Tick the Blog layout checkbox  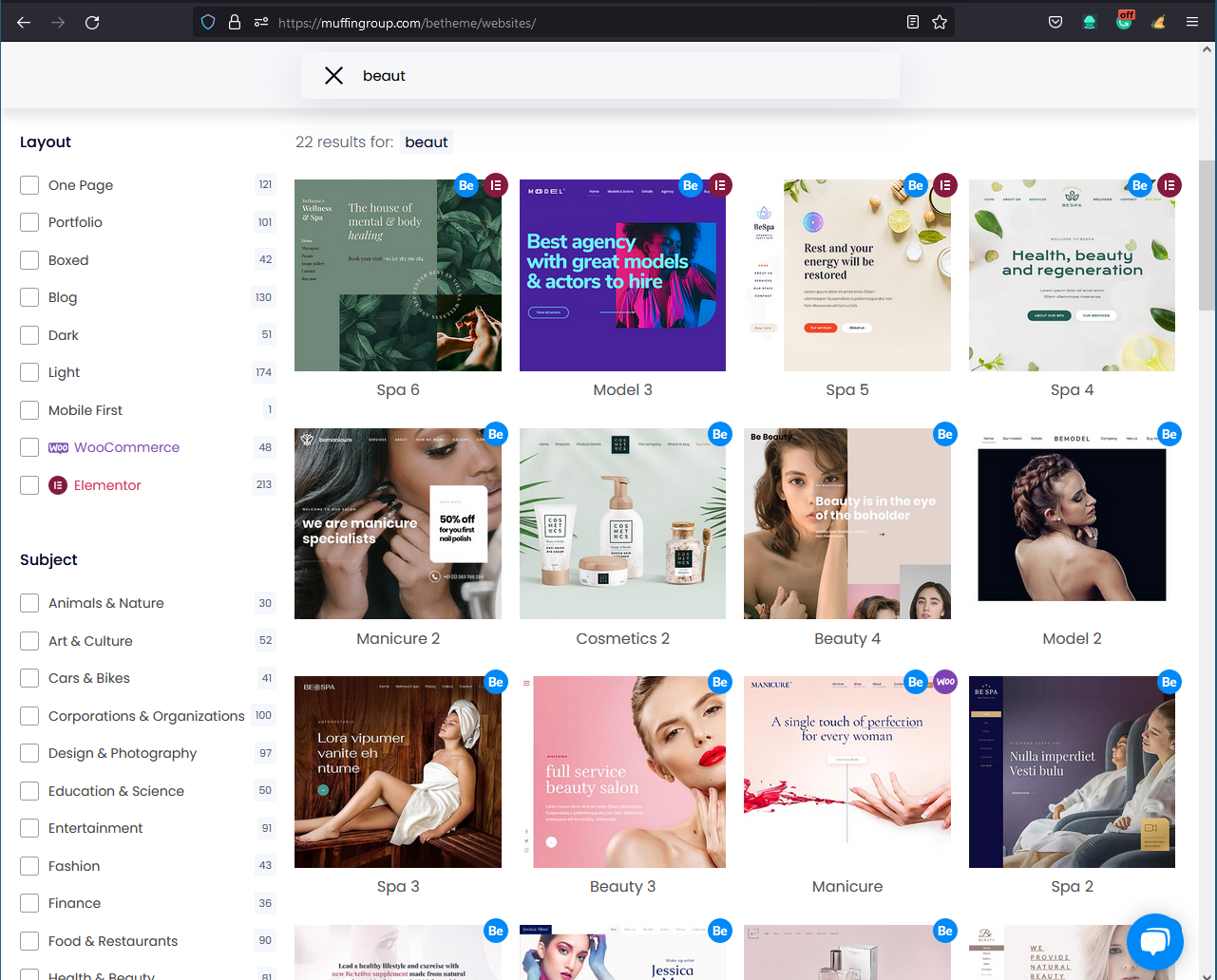tap(29, 297)
